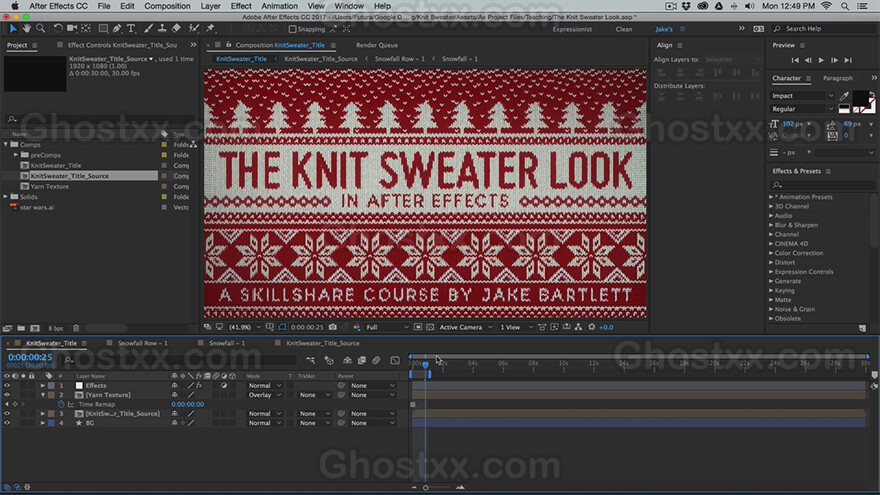This screenshot has height=495, width=880.
Task: Click the frame blending switch in timeline
Action: click(x=362, y=360)
